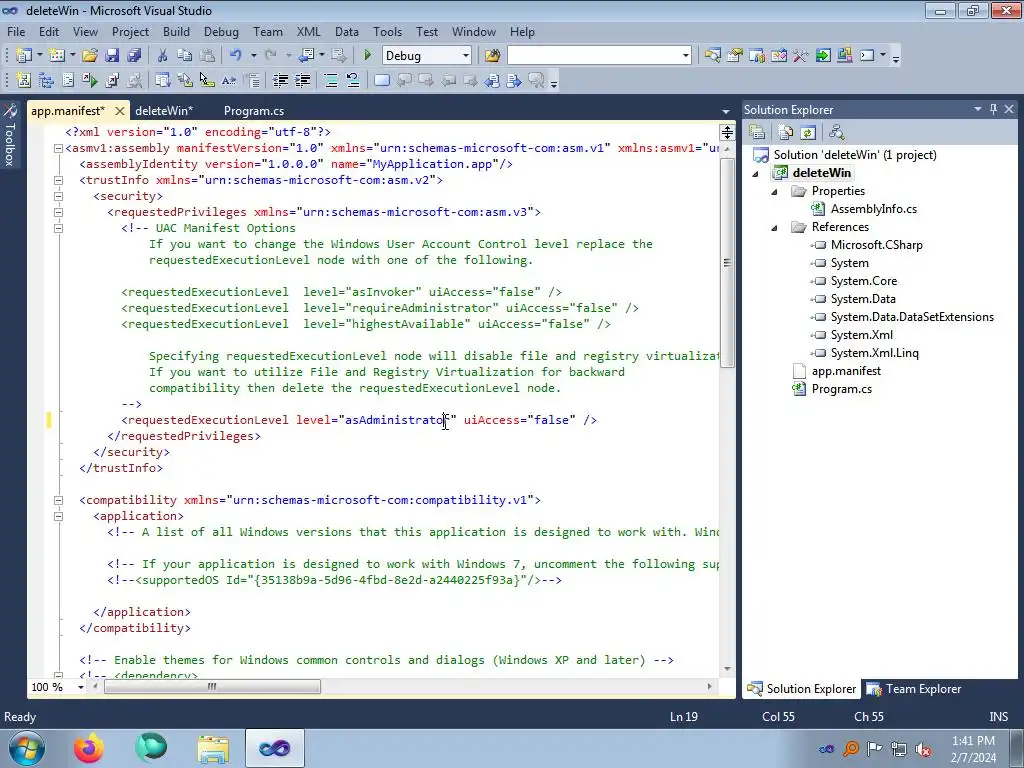
Task: Click the Save All icon
Action: (x=134, y=56)
